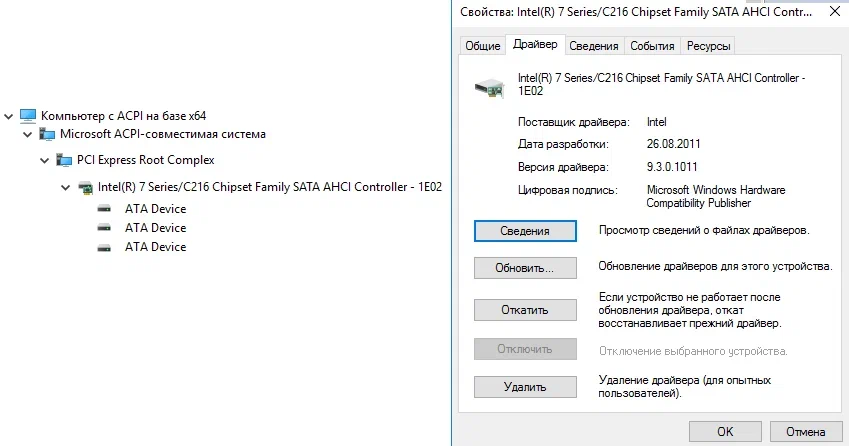
Task: Open the Сведения tab
Action: [x=594, y=46]
